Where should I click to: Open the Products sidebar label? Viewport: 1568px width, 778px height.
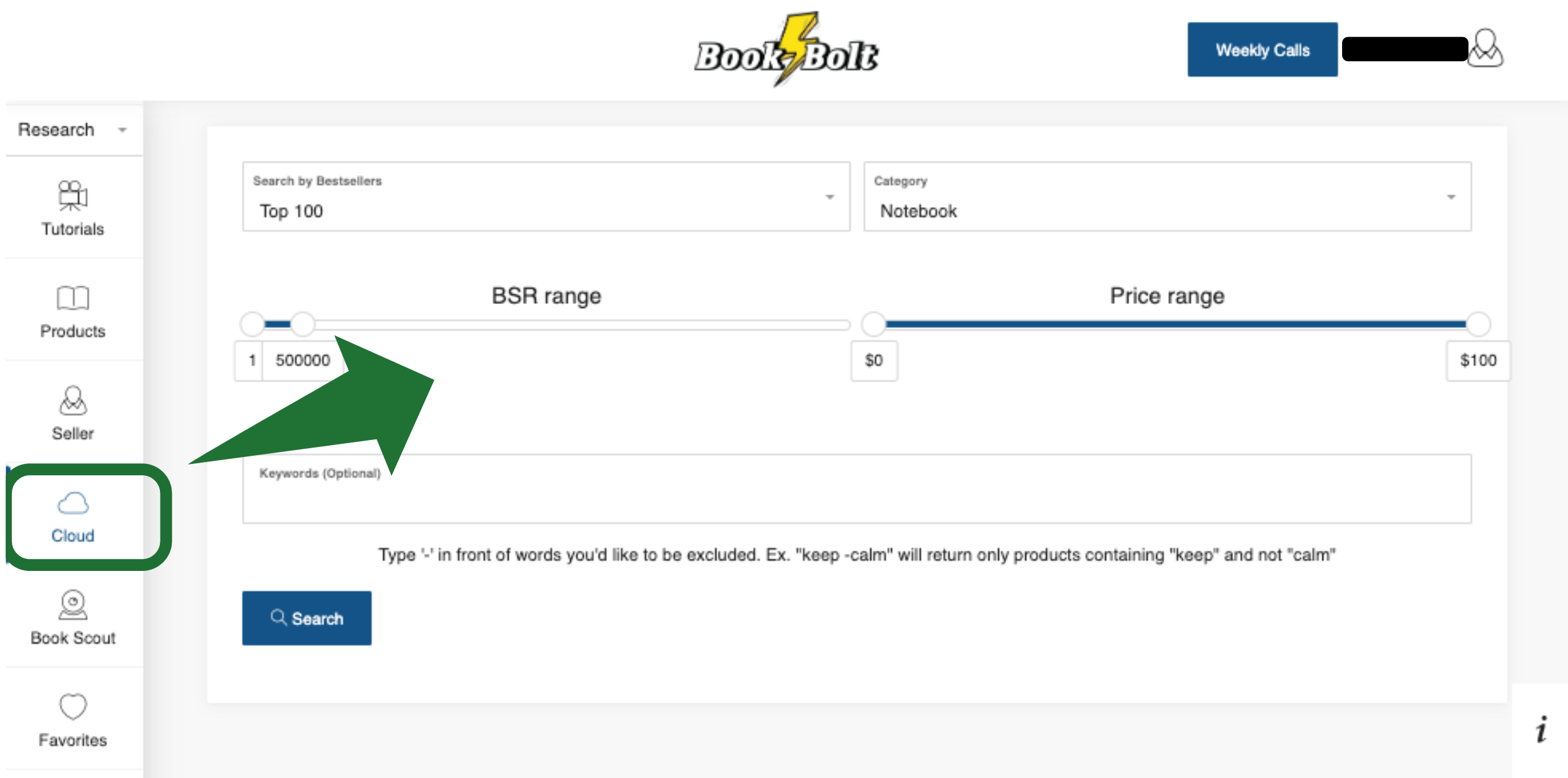tap(73, 332)
